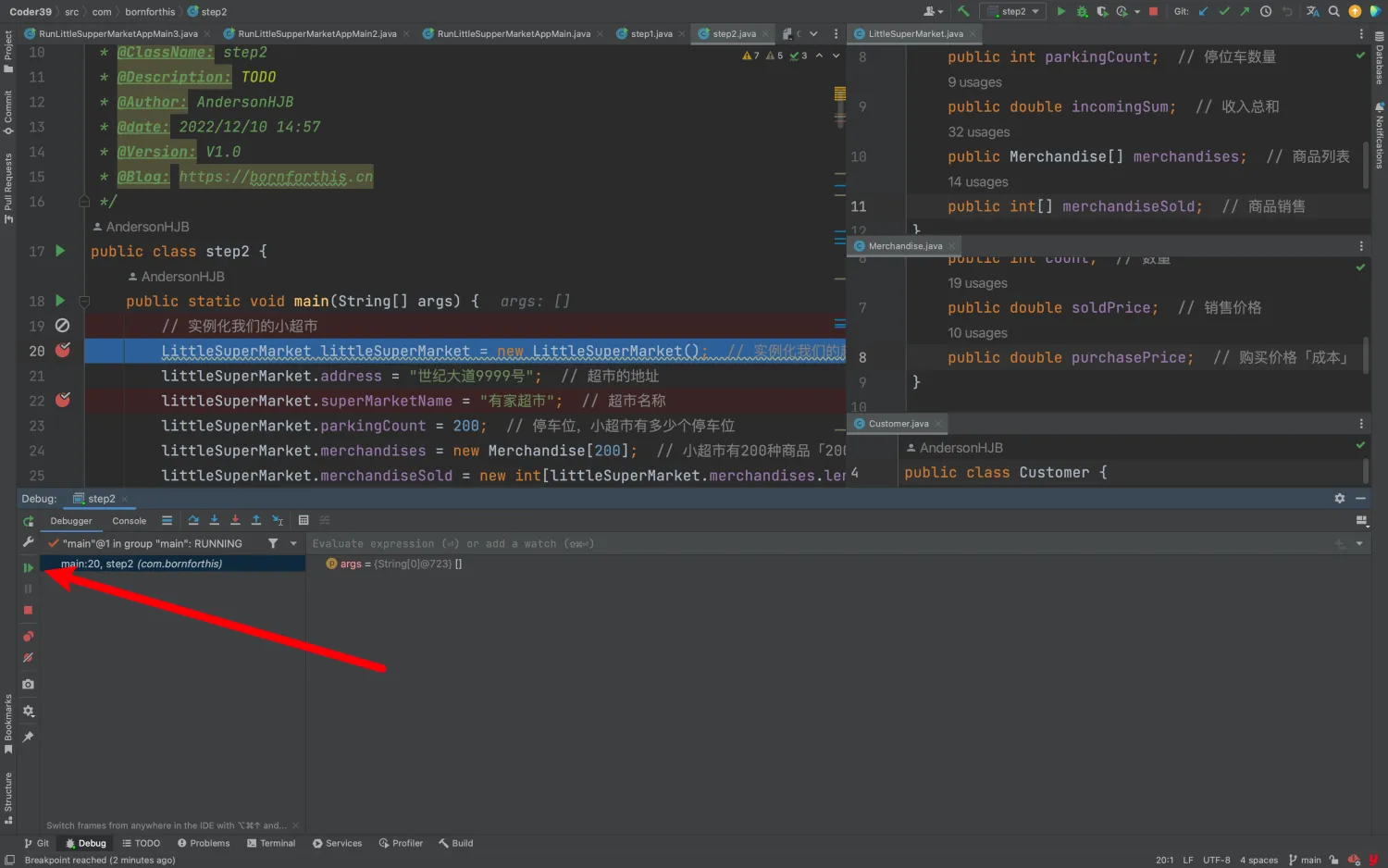Viewport: 1388px width, 868px height.
Task: Toggle breakpoint on line 20
Action: 63,351
